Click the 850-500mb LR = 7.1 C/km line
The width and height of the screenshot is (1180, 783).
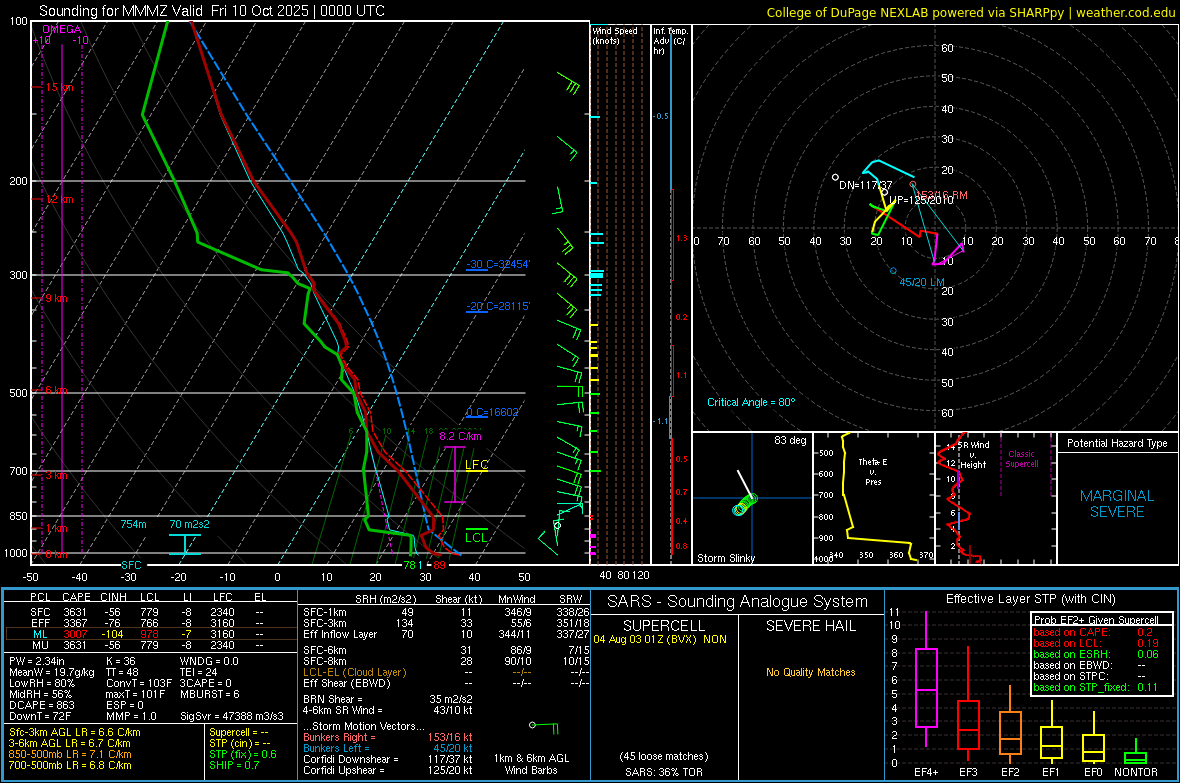tap(70, 754)
